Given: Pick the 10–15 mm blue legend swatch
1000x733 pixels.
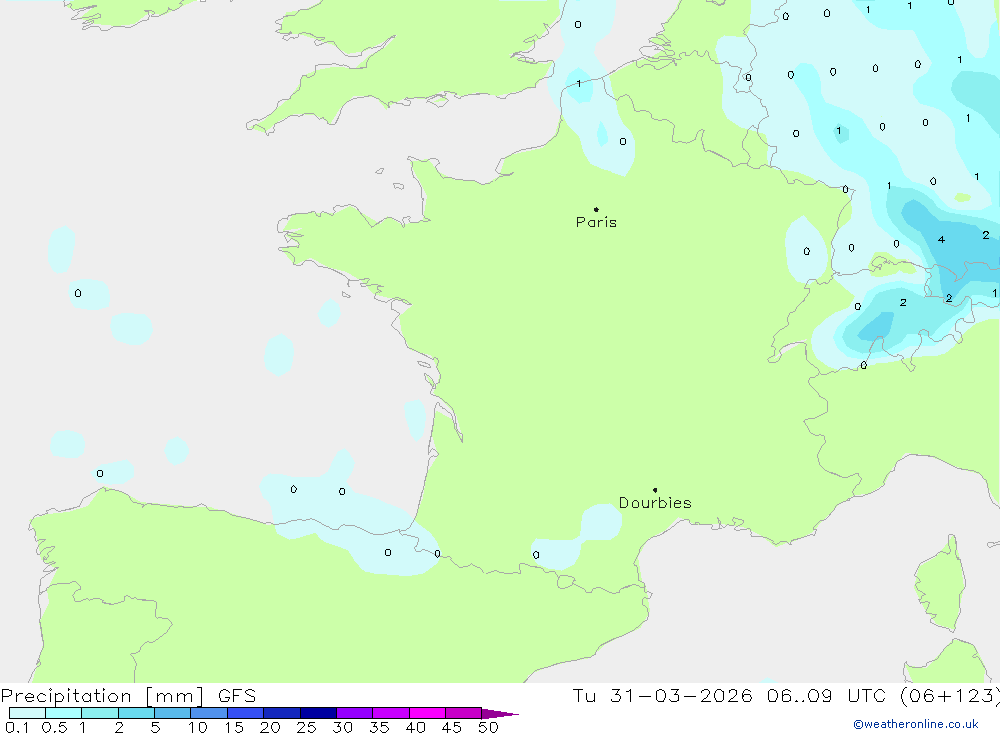Looking at the screenshot, I should (x=208, y=713).
